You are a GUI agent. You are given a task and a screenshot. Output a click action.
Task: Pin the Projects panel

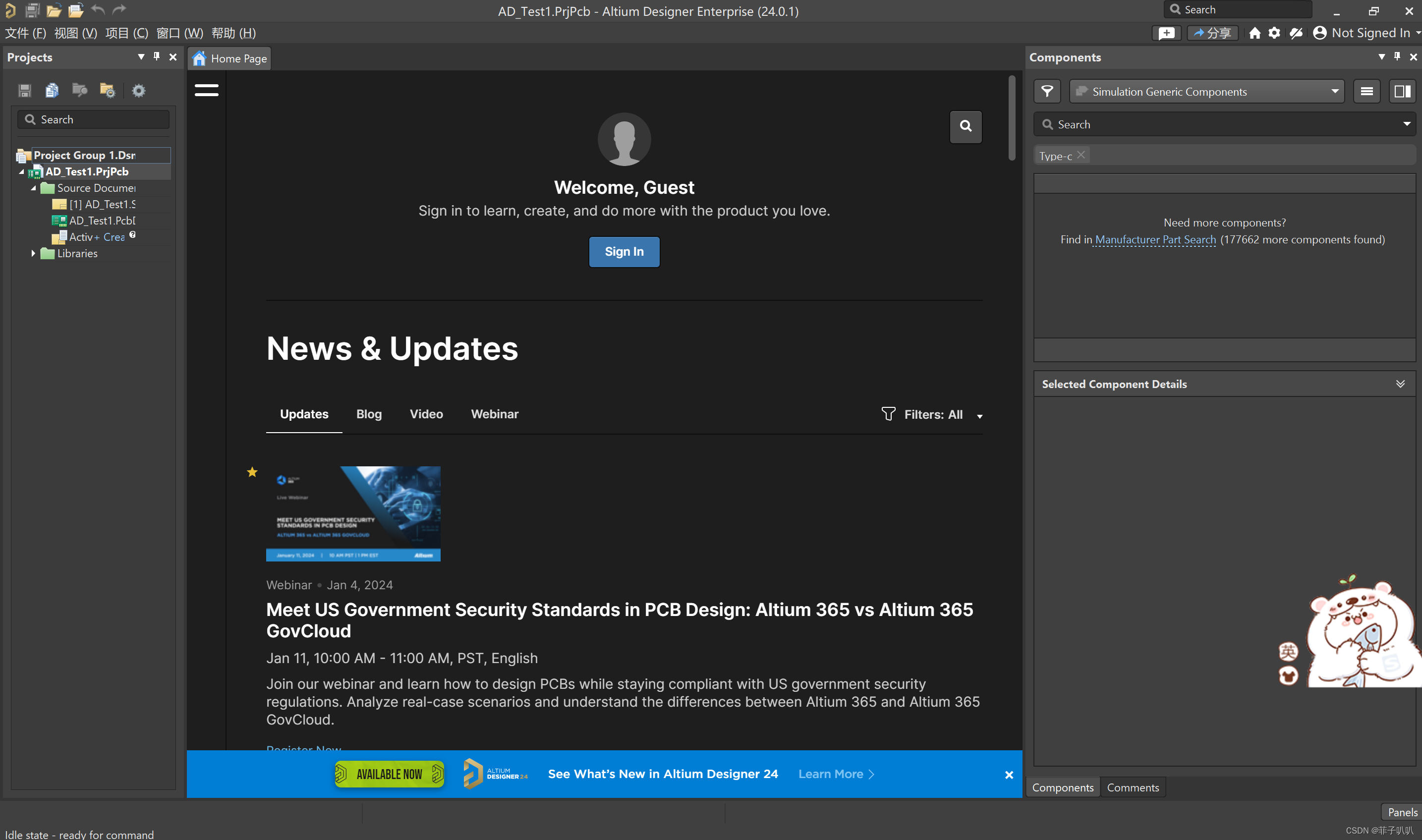(157, 56)
